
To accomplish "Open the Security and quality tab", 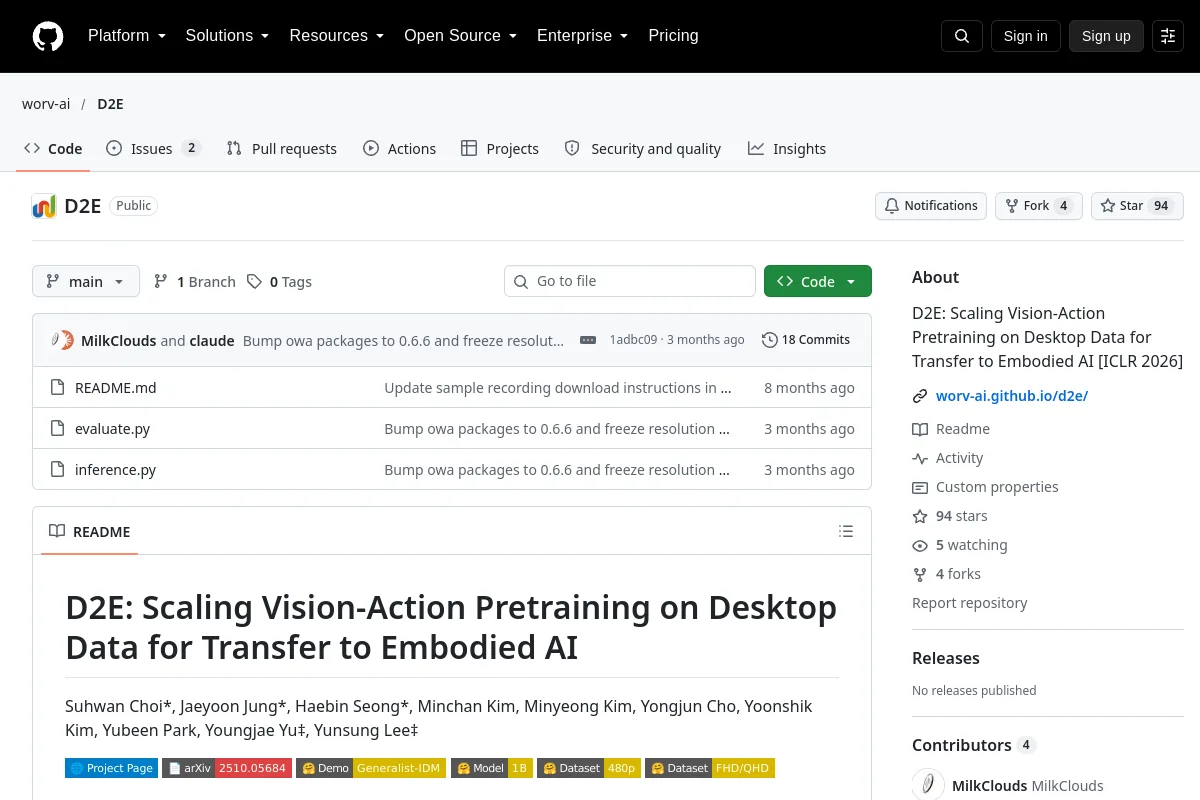I will click(x=643, y=148).
